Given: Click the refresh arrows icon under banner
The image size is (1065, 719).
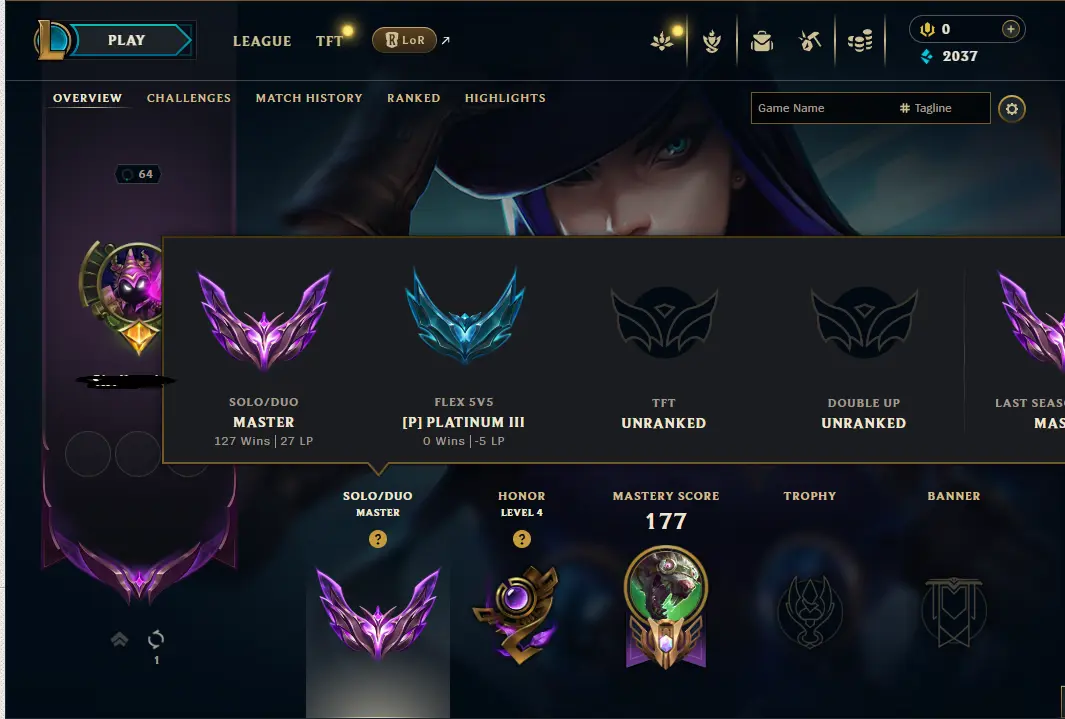Looking at the screenshot, I should (156, 639).
